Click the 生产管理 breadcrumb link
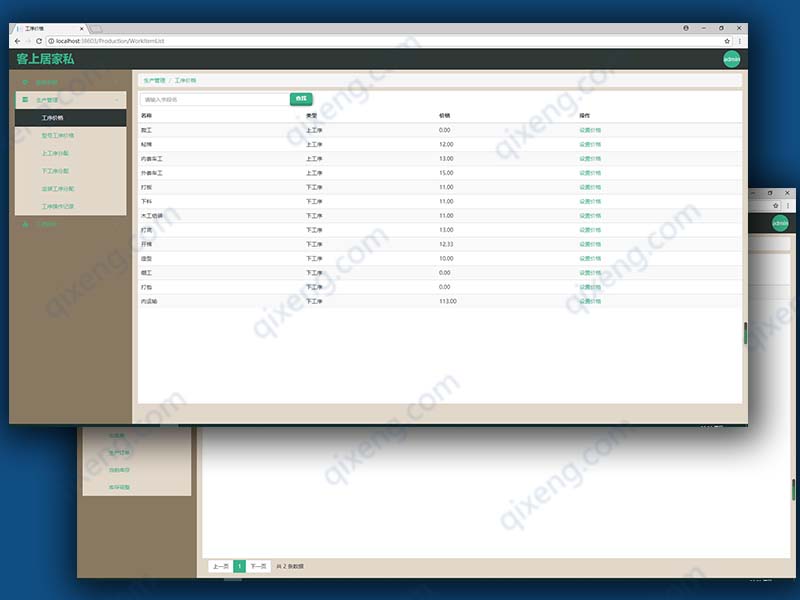 pos(154,79)
